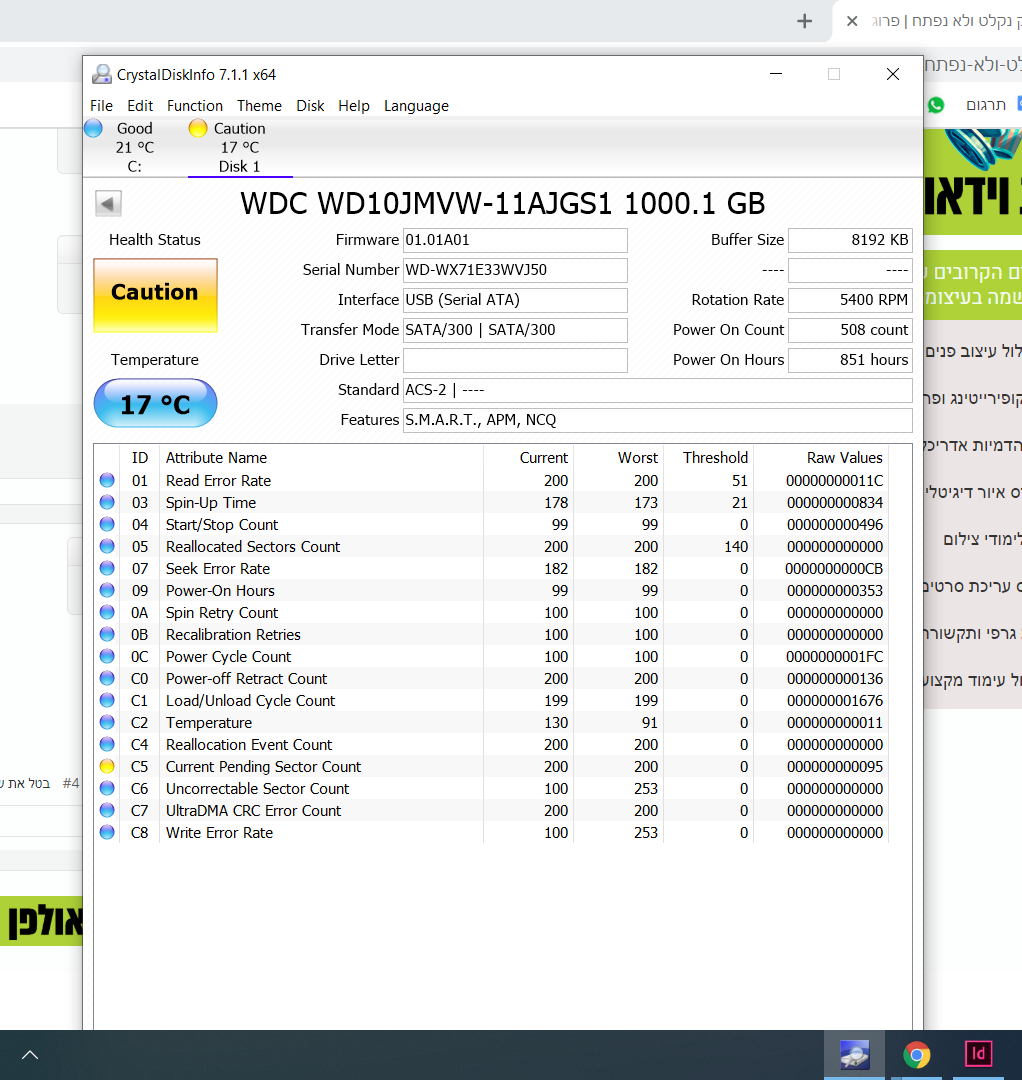Click the yellow Caution status circle icon
This screenshot has height=1080, width=1022.
tap(198, 128)
